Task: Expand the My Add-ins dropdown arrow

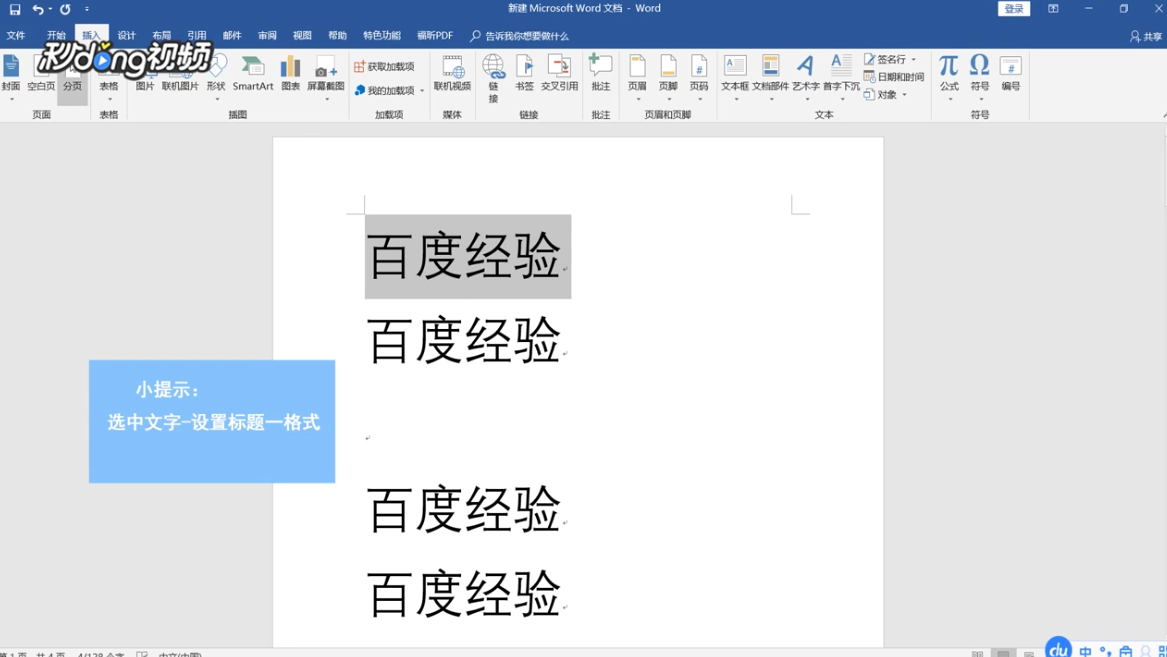Action: 422,91
